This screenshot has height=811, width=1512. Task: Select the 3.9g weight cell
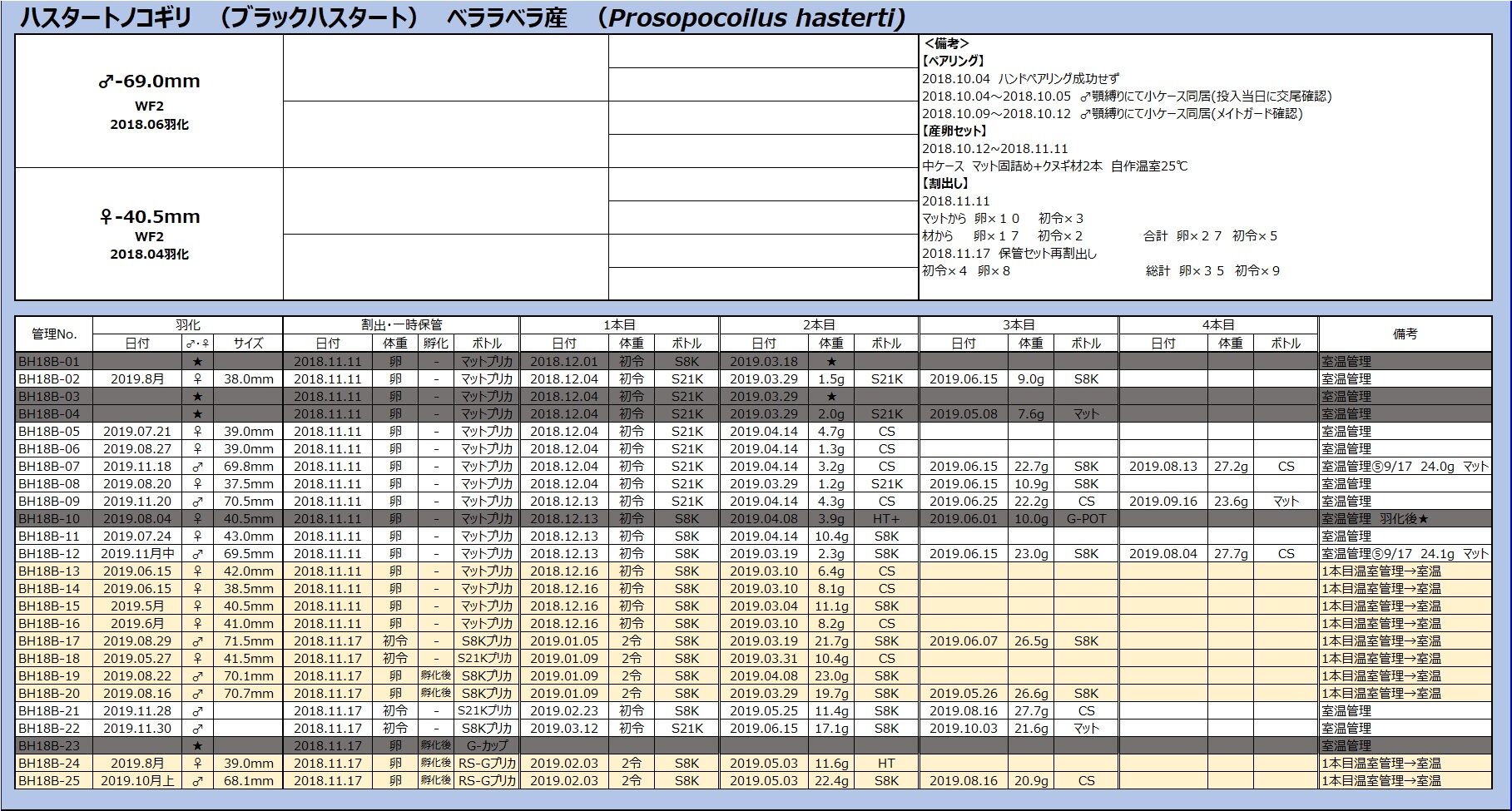coord(831,518)
